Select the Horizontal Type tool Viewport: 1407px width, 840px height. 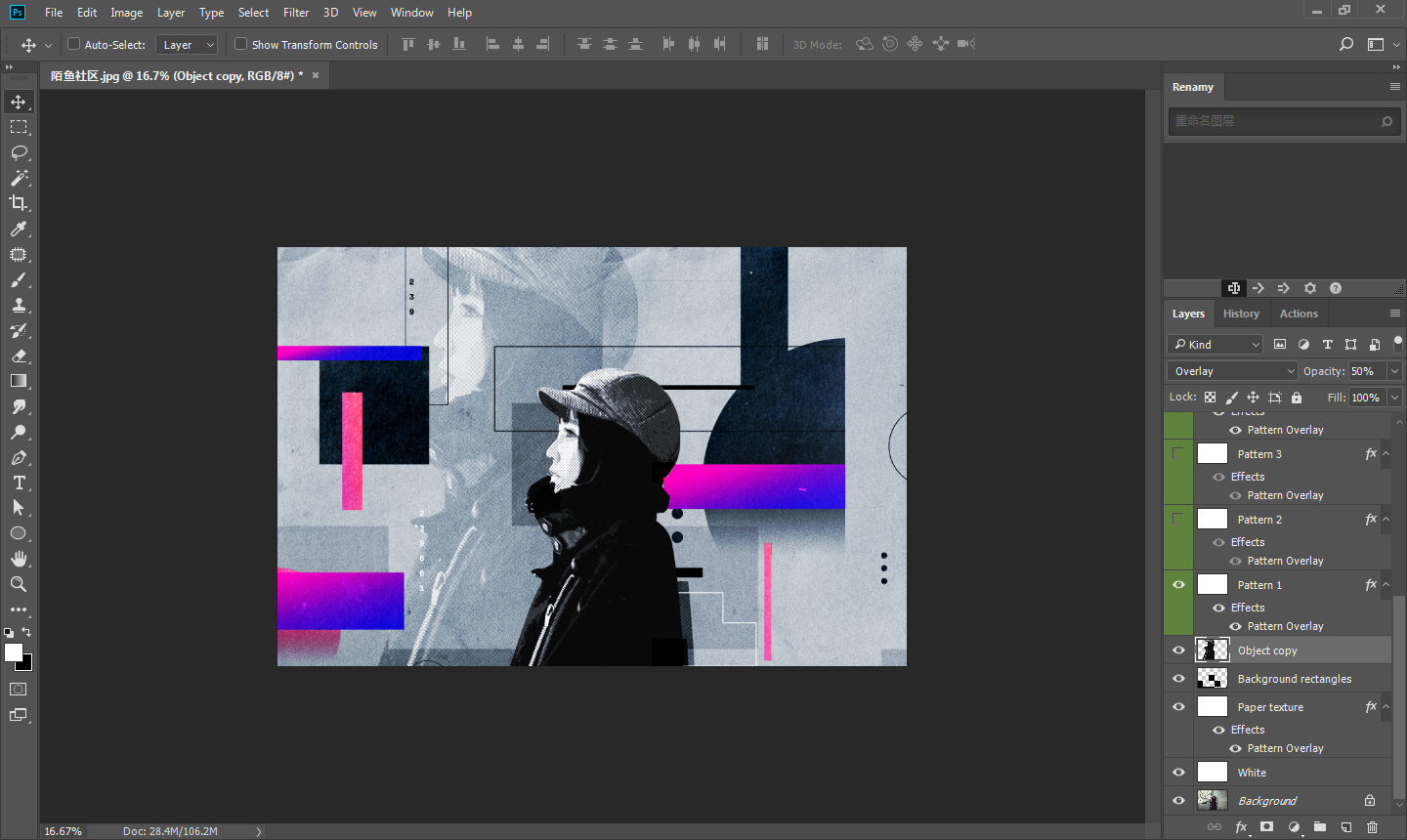point(19,483)
